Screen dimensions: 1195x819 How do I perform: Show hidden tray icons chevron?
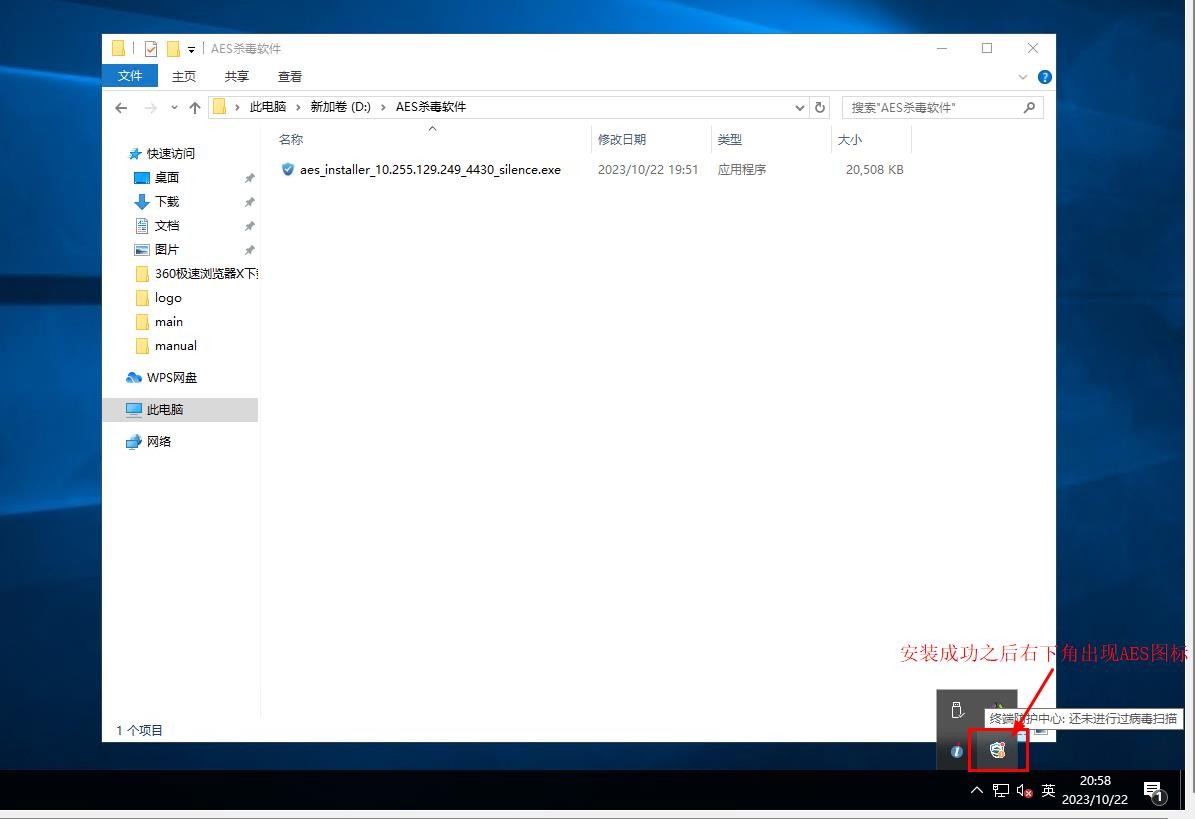point(977,791)
